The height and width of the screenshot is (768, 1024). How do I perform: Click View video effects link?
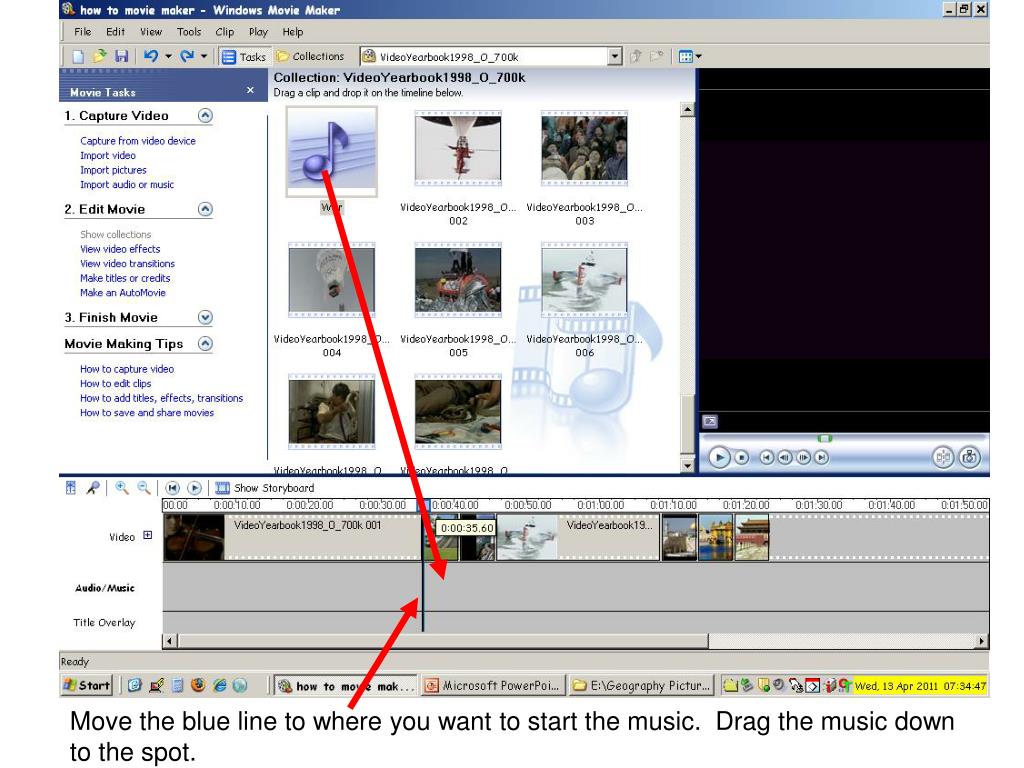[120, 249]
